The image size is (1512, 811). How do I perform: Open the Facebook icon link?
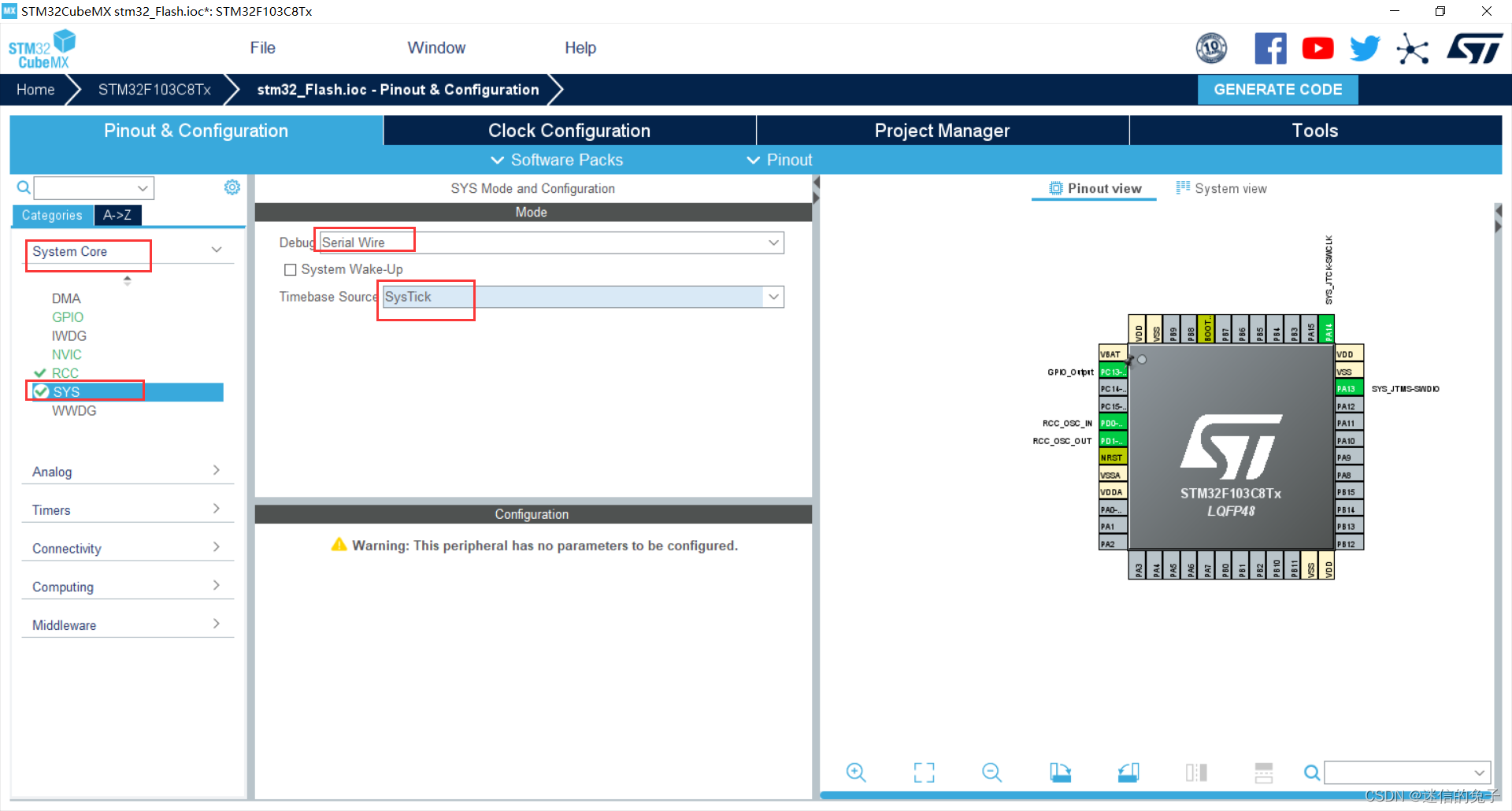(1270, 49)
